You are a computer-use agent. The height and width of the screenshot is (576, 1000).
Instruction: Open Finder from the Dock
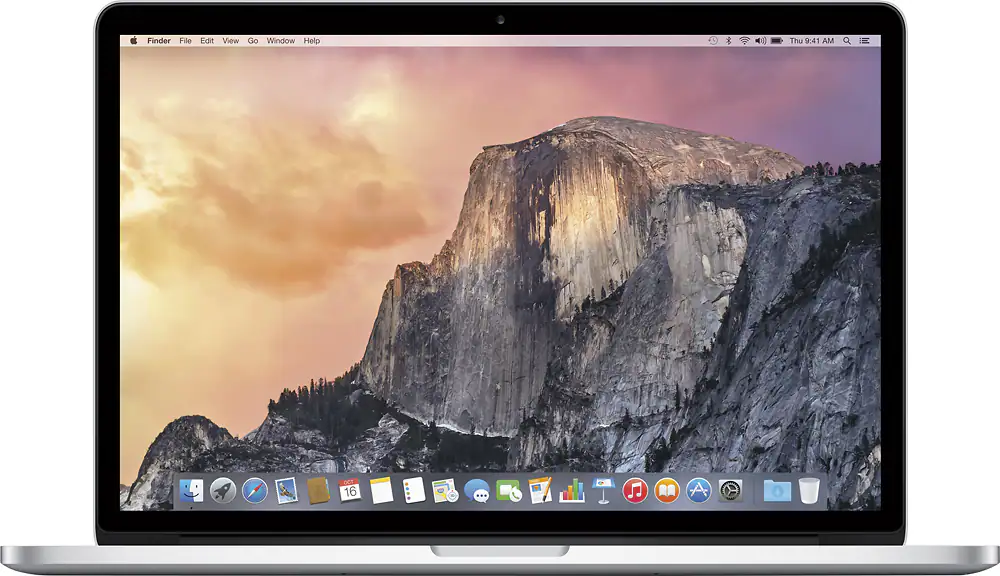point(192,490)
